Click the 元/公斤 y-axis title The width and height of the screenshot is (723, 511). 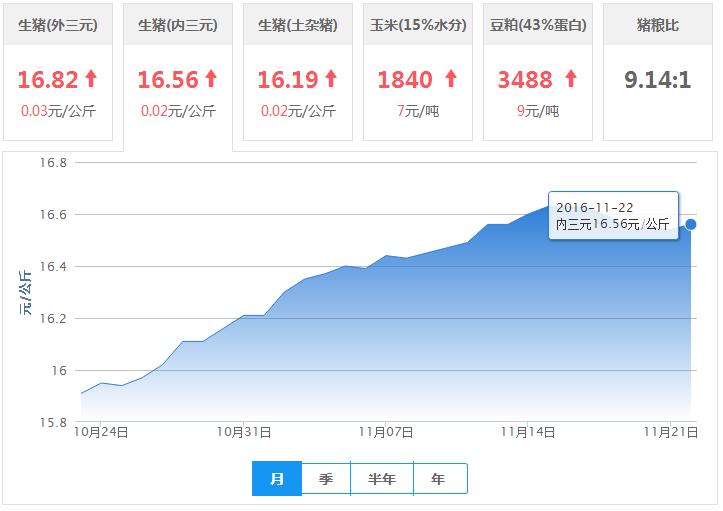25,293
